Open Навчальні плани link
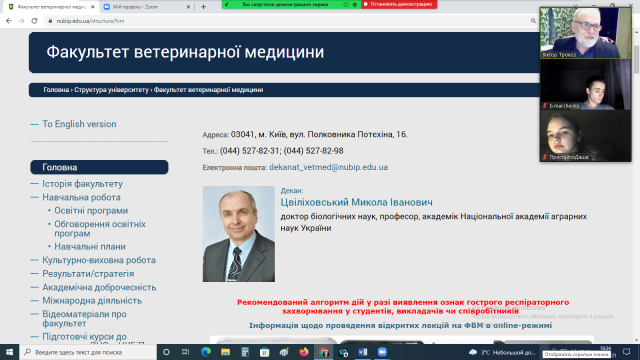 90,247
